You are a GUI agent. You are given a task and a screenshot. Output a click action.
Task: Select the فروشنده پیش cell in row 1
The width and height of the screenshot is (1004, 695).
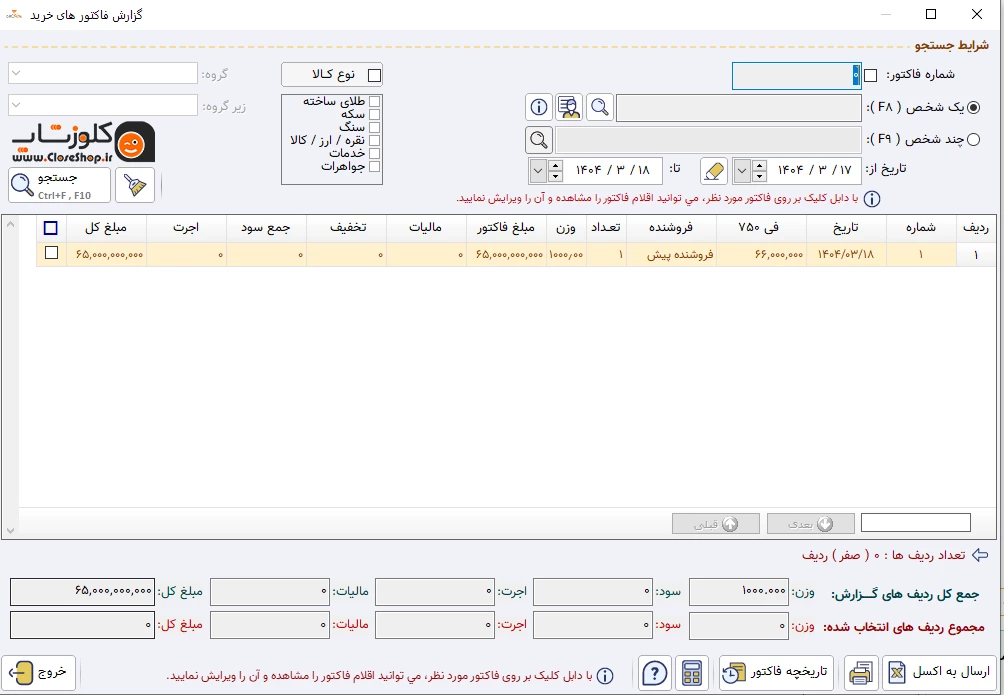click(671, 255)
